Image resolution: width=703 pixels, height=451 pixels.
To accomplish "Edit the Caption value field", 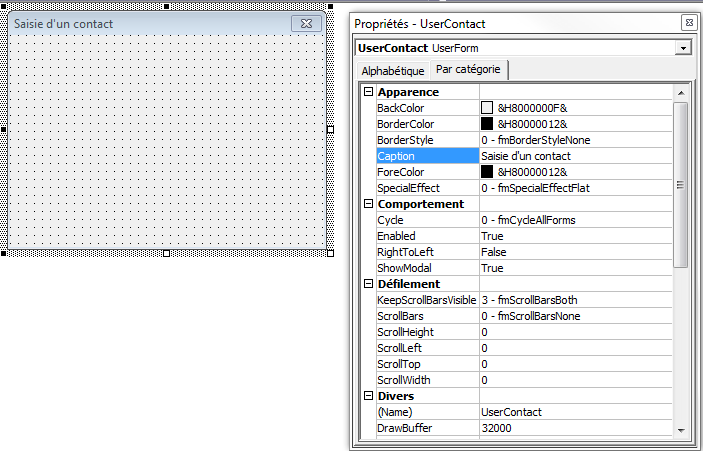I will (575, 156).
